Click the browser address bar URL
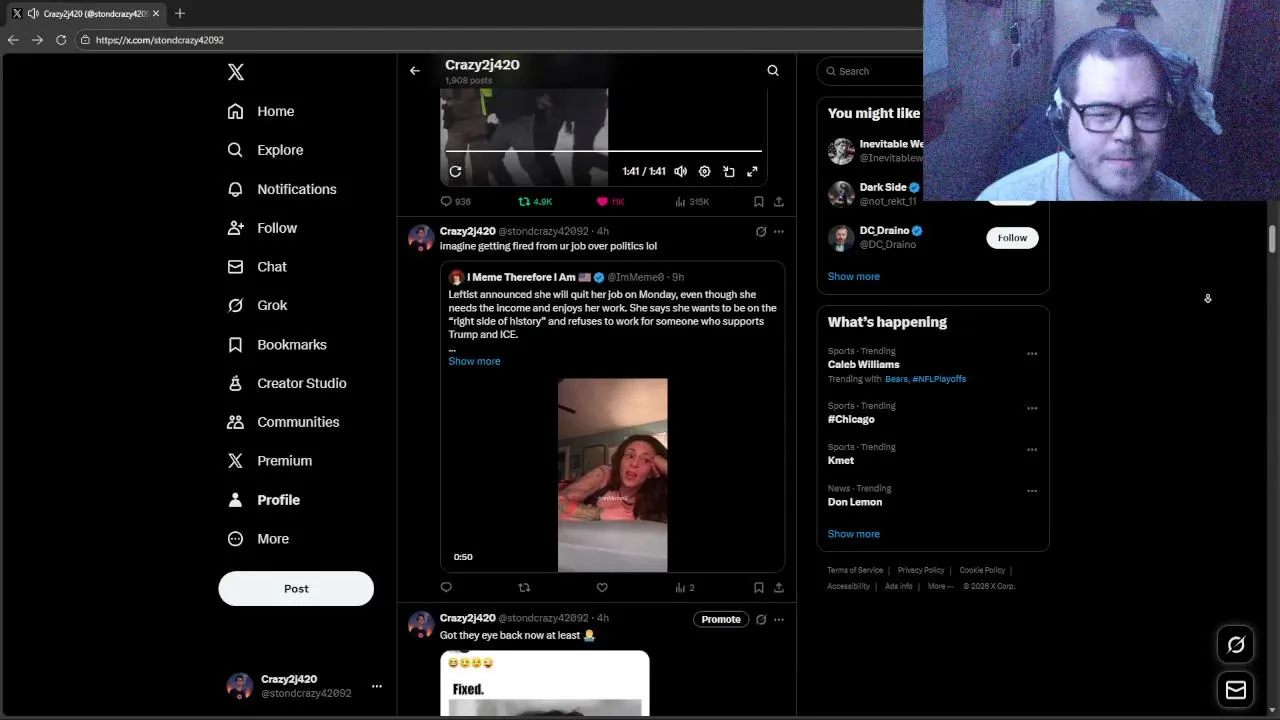 160,40
